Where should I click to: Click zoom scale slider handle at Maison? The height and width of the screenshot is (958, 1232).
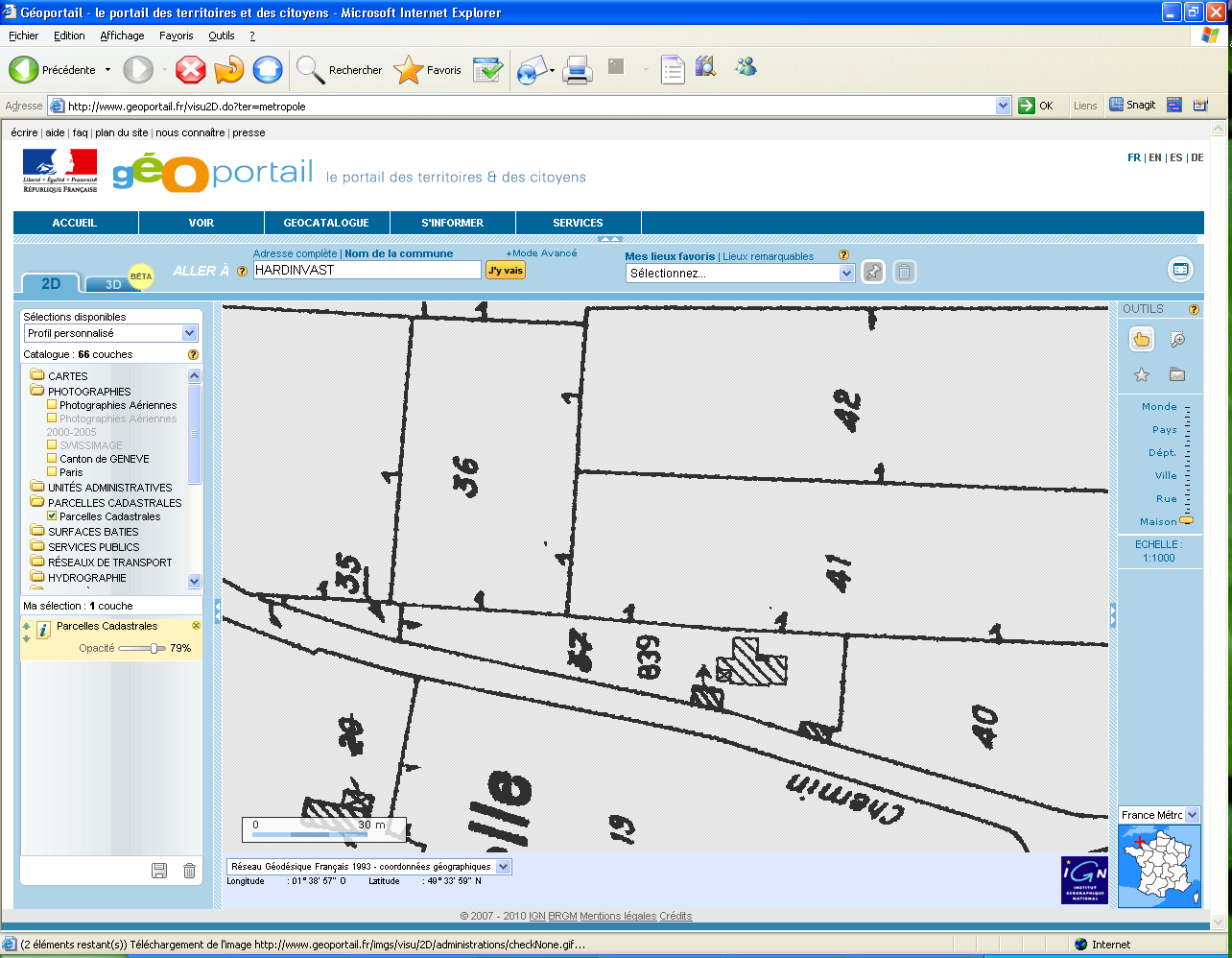click(1187, 521)
